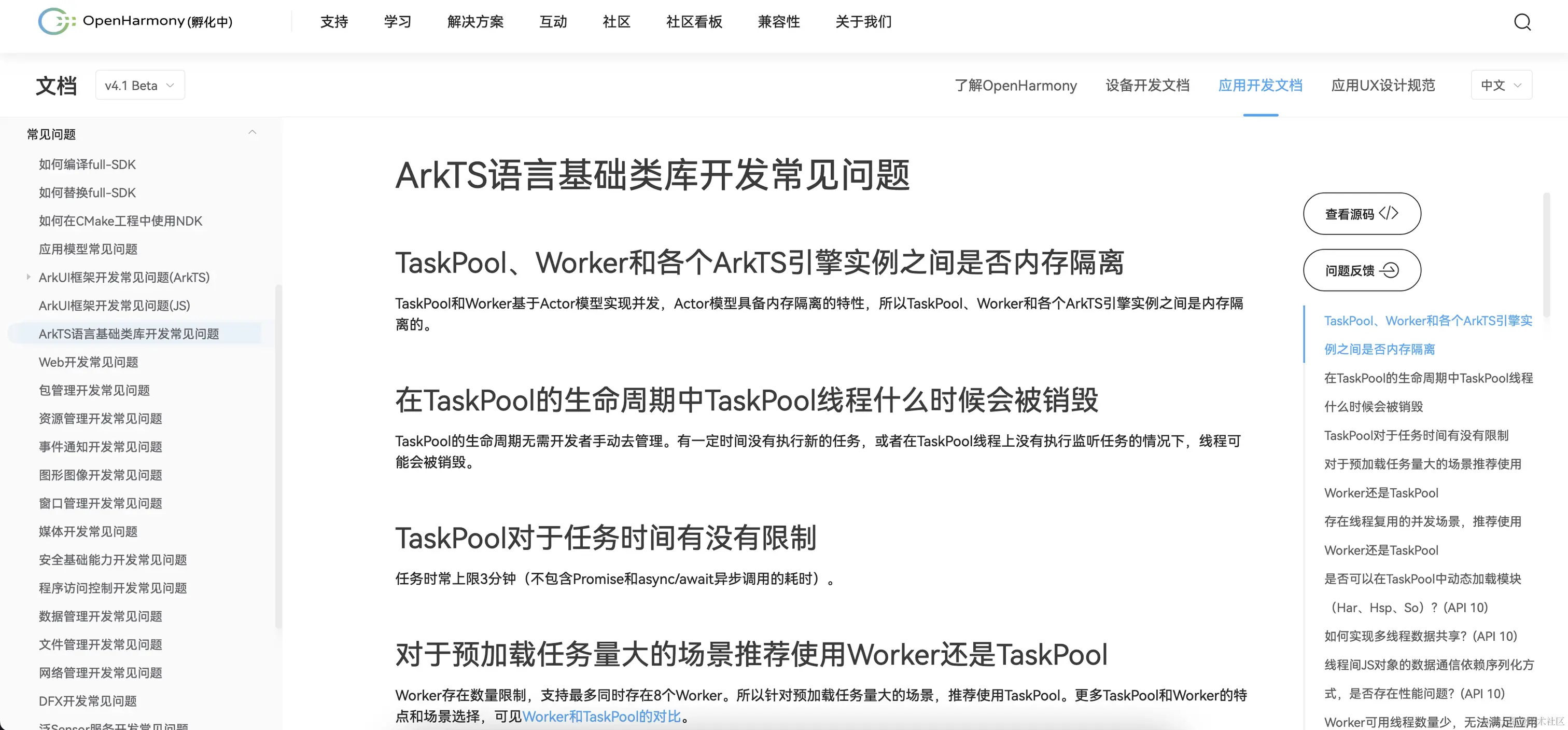This screenshot has width=1568, height=730.
Task: Open the Worker和TaskPool的对比 link
Action: (x=601, y=716)
